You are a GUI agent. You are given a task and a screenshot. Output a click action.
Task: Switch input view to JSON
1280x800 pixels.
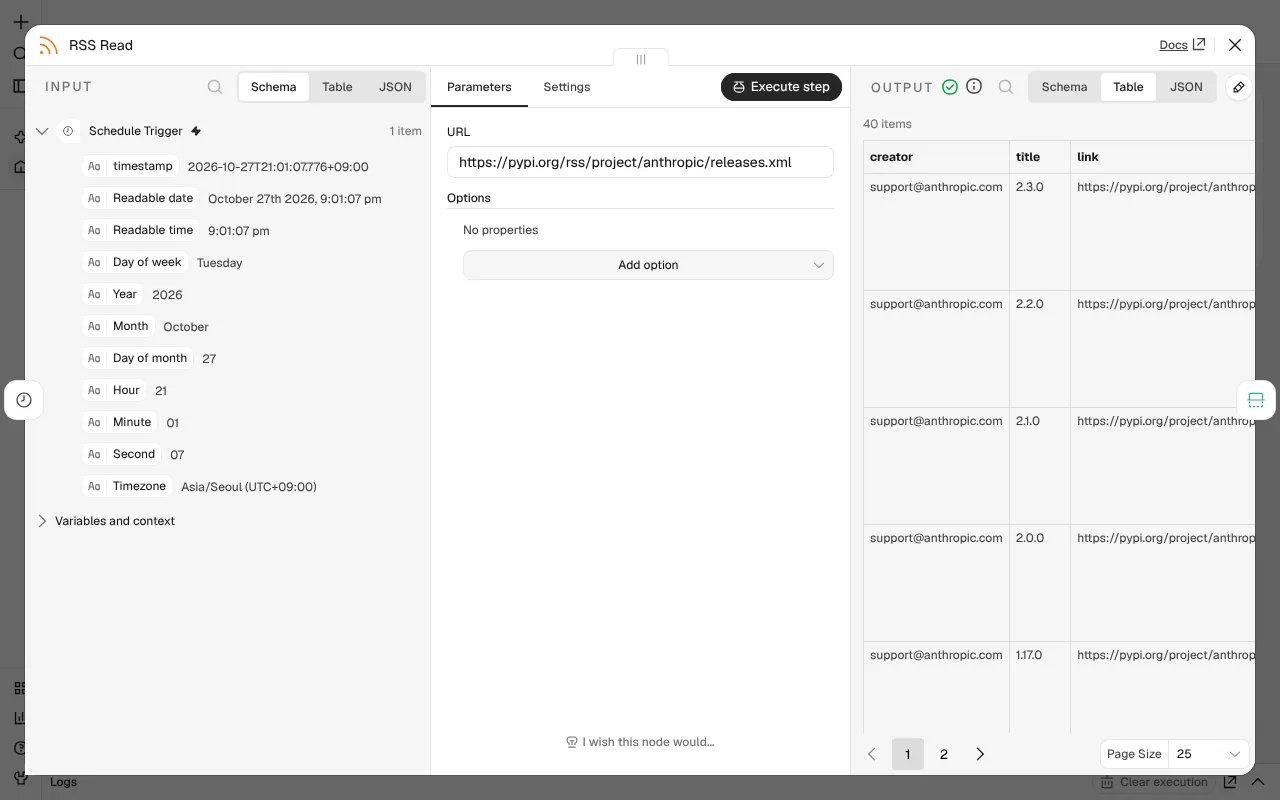(395, 87)
